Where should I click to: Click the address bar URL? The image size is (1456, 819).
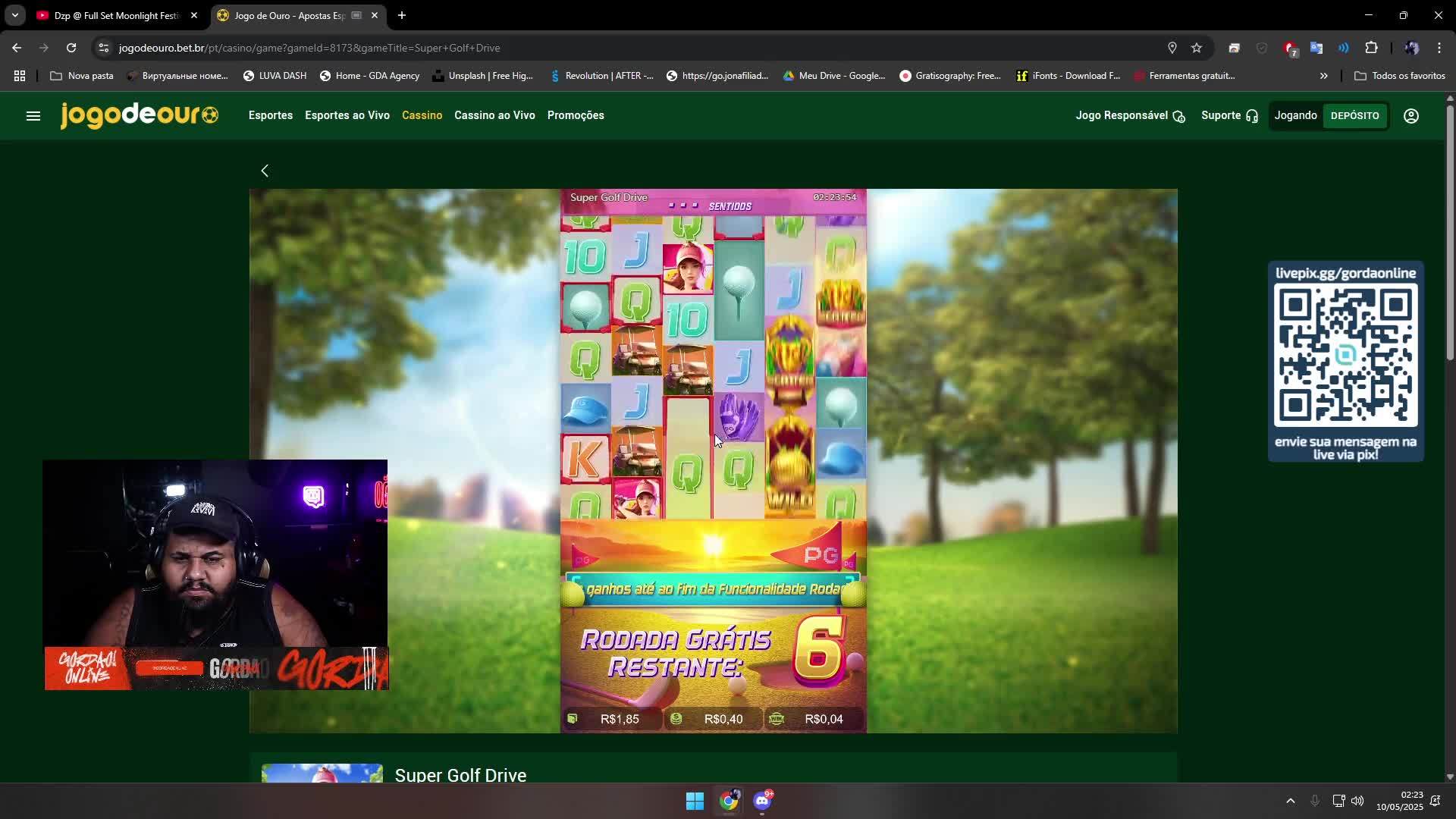pyautogui.click(x=309, y=48)
